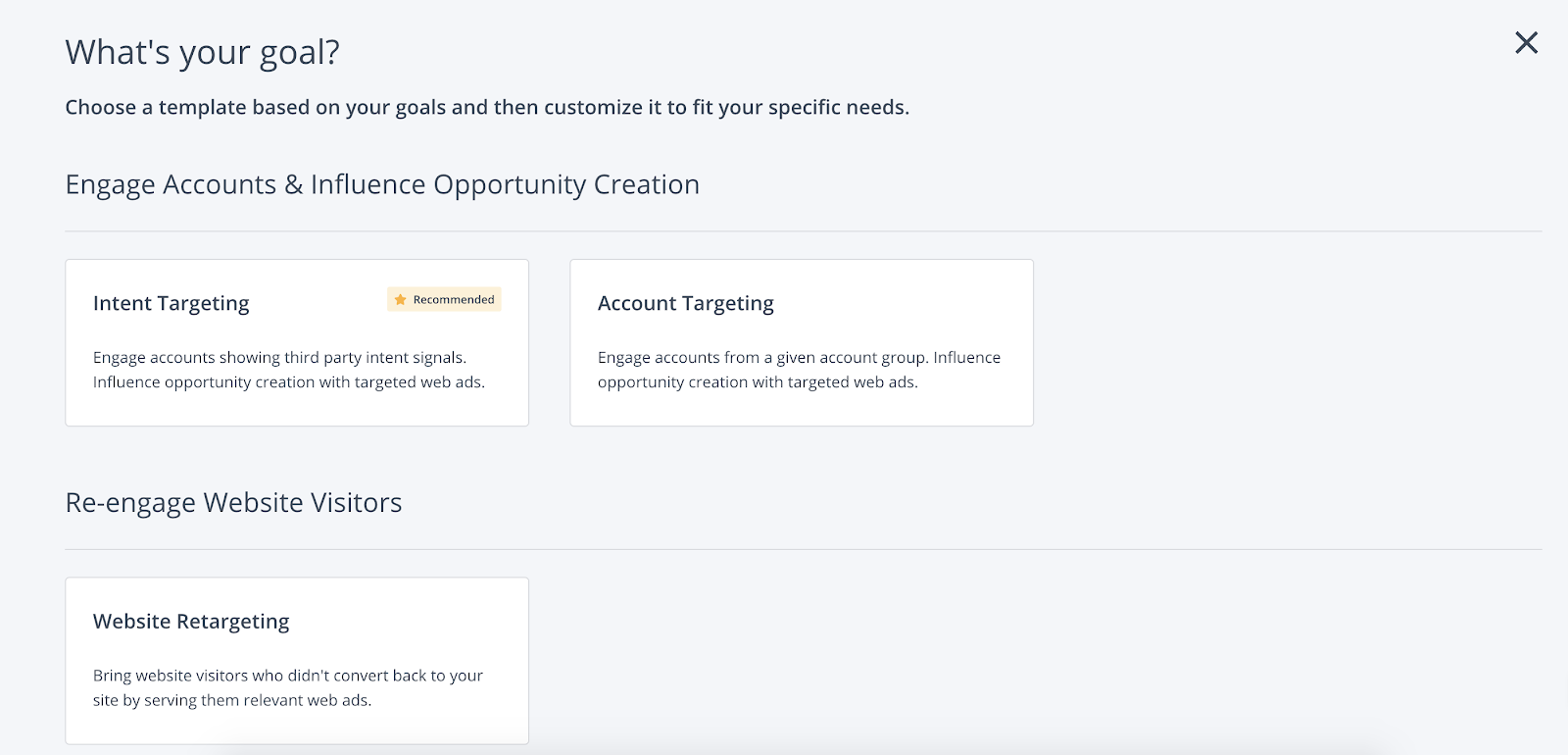The image size is (1568, 755).
Task: Click the 'Choose a template' instruction text
Action: click(x=487, y=107)
